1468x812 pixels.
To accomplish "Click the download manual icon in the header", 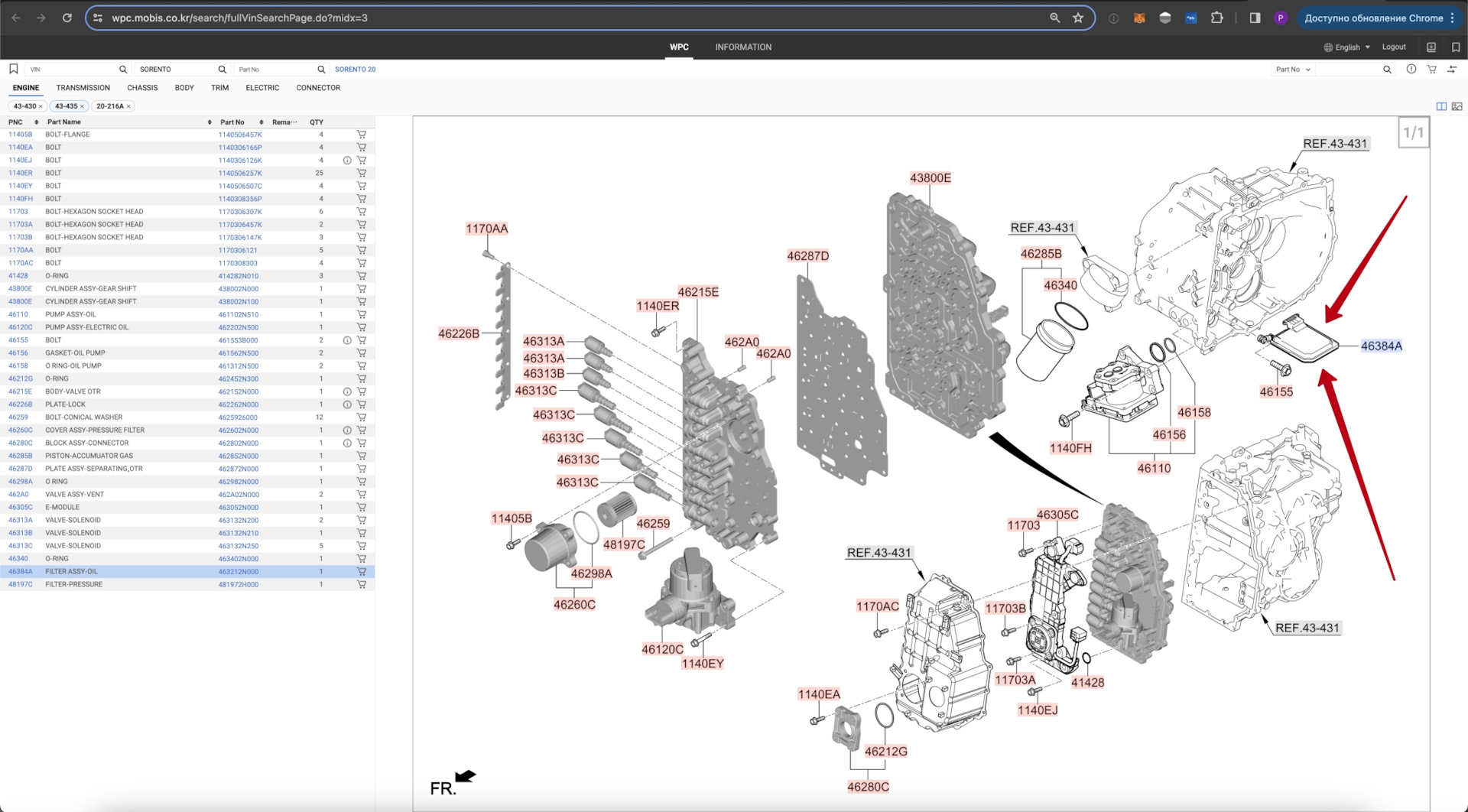I will [x=1431, y=47].
